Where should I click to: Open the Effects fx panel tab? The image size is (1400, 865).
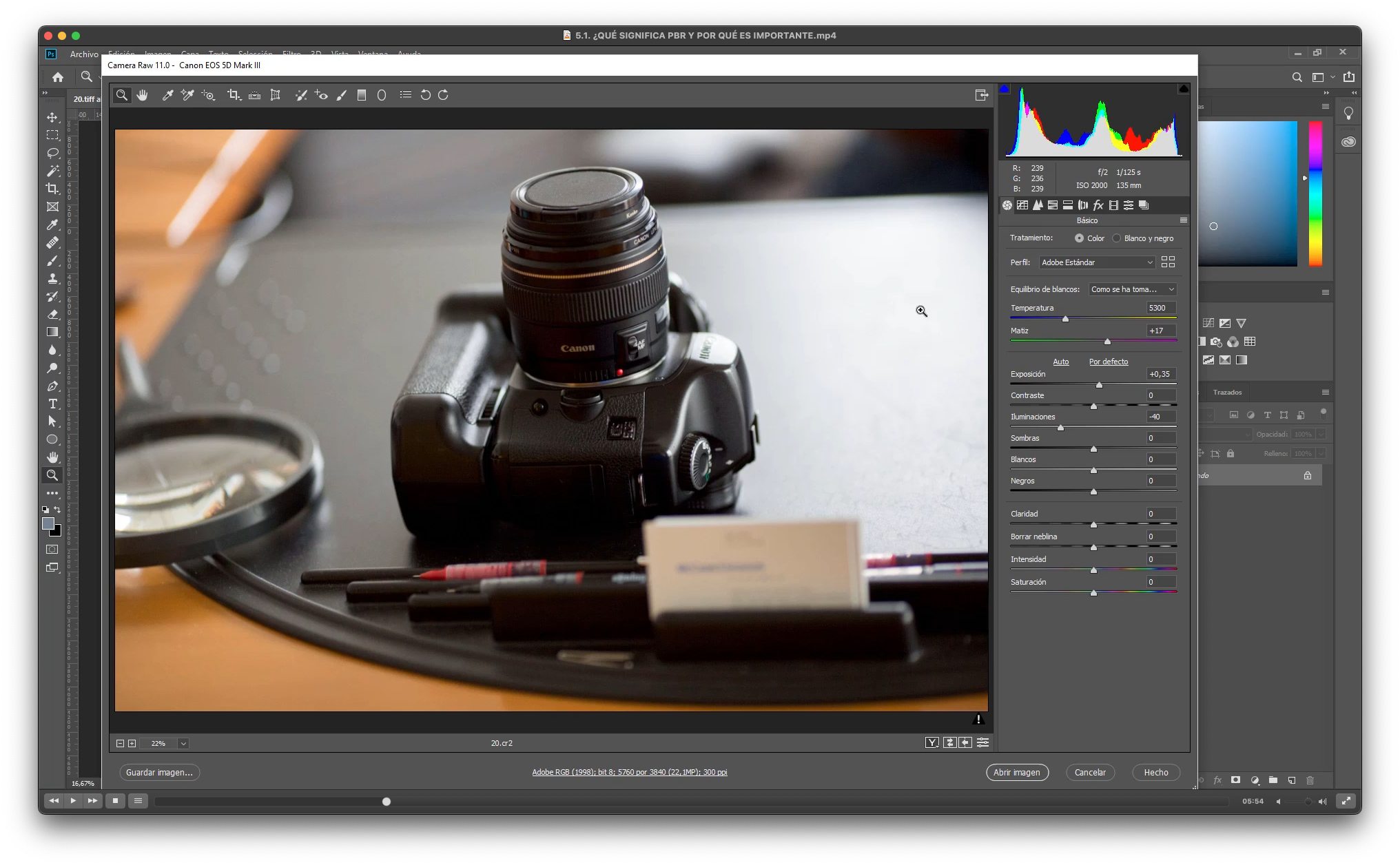click(1098, 205)
